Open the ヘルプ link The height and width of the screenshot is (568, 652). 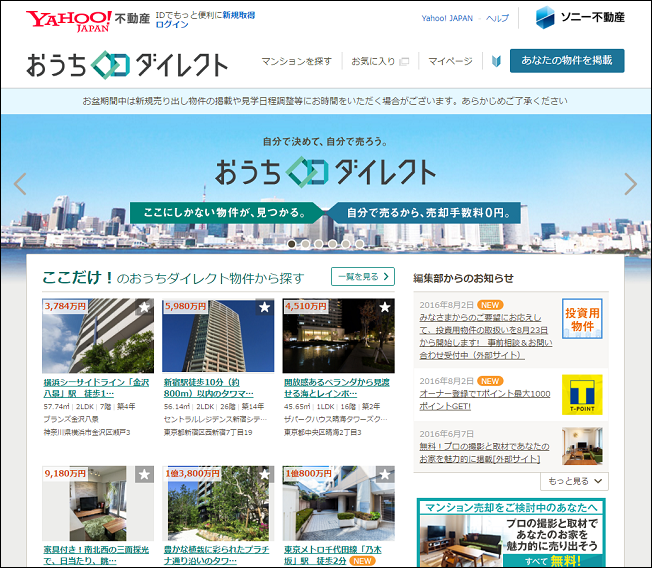tap(497, 18)
